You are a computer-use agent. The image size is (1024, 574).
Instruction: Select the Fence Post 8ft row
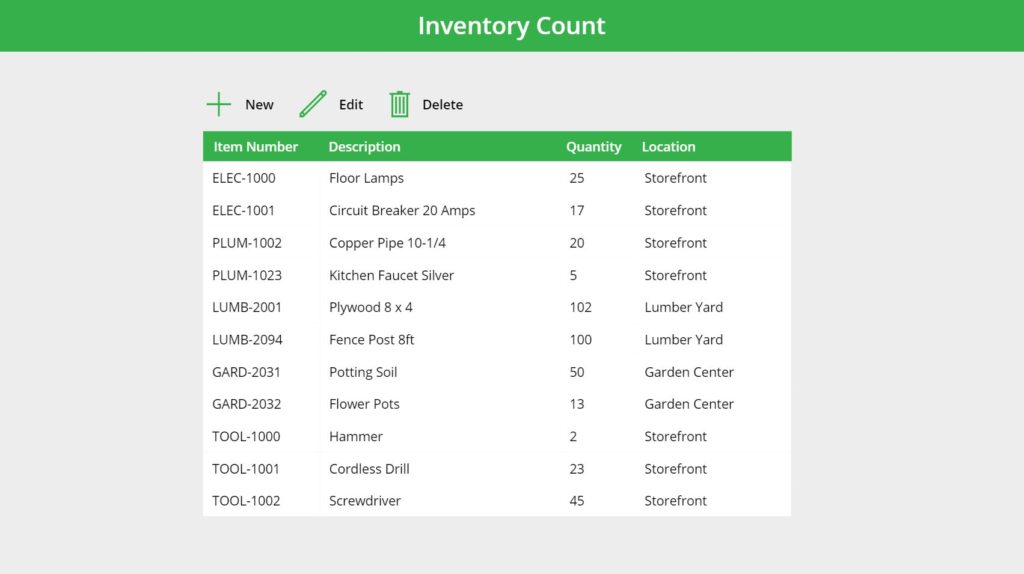click(x=497, y=340)
